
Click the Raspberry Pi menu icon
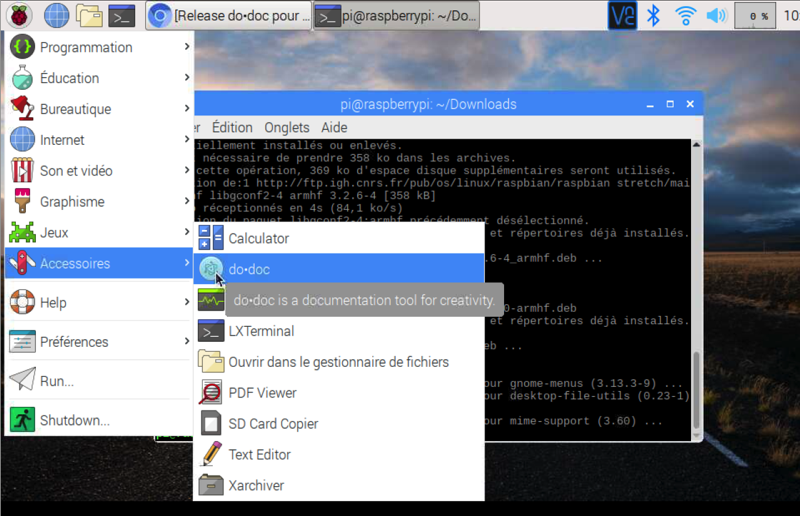click(x=19, y=15)
